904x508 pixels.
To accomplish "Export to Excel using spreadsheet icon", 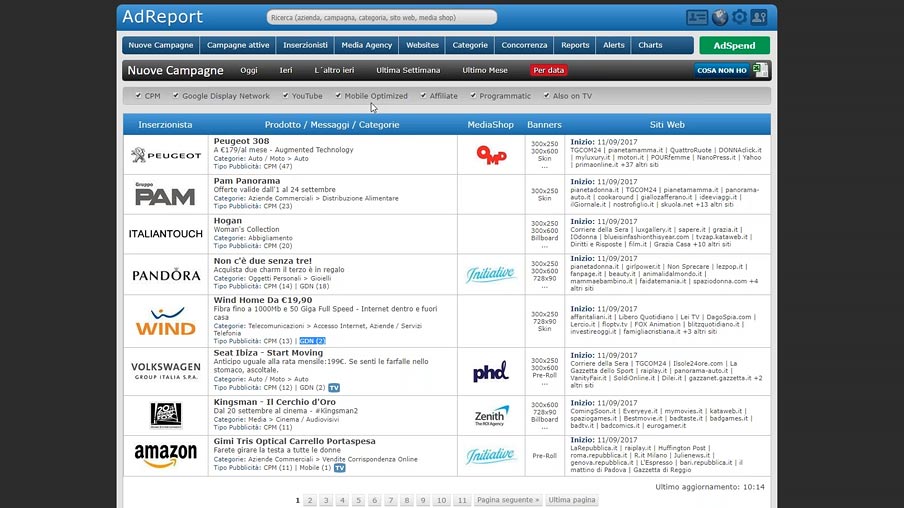I will click(760, 70).
